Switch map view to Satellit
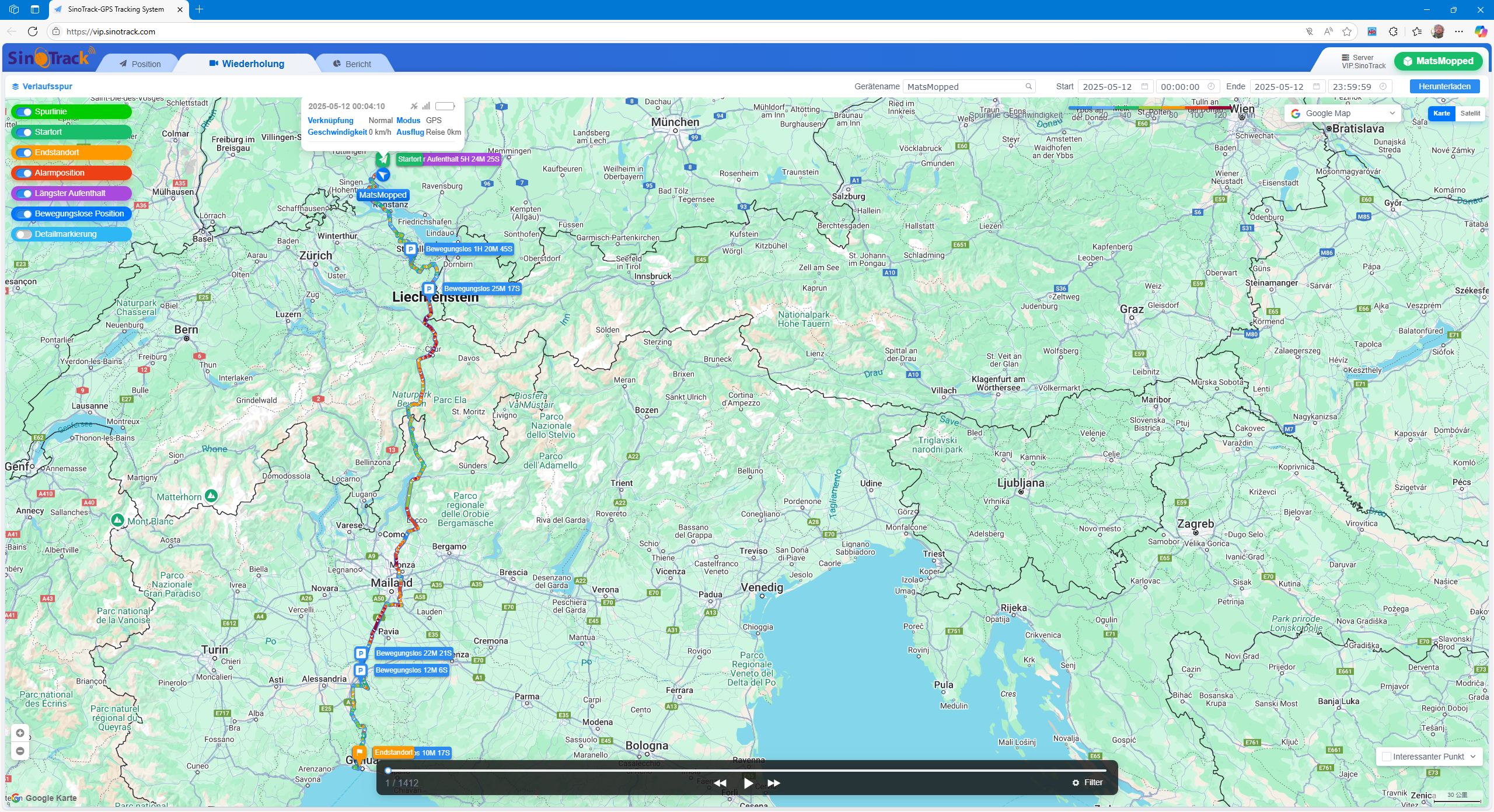The height and width of the screenshot is (812, 1494). pyautogui.click(x=1469, y=113)
